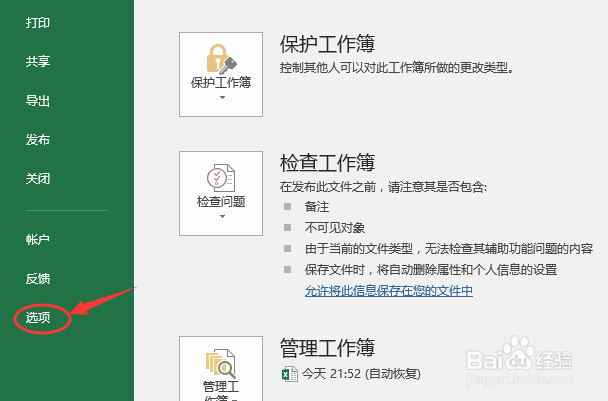Click description 控制其他人可以对此工作簿所做的更改类型
The image size is (608, 401).
pos(396,68)
